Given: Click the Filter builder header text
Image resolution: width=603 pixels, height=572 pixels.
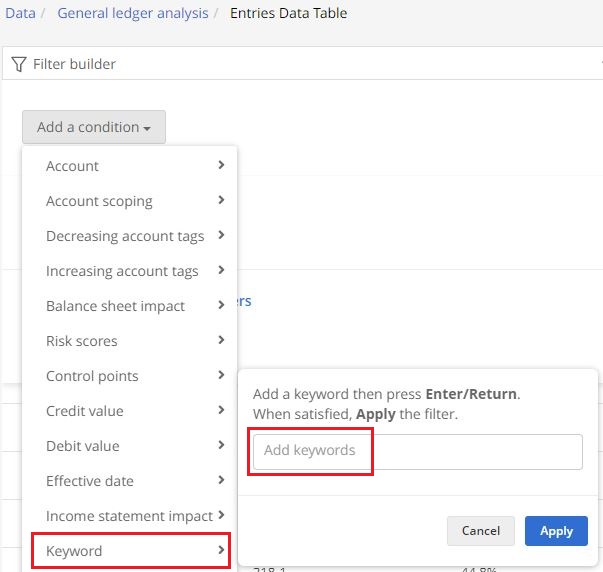Looking at the screenshot, I should [74, 64].
